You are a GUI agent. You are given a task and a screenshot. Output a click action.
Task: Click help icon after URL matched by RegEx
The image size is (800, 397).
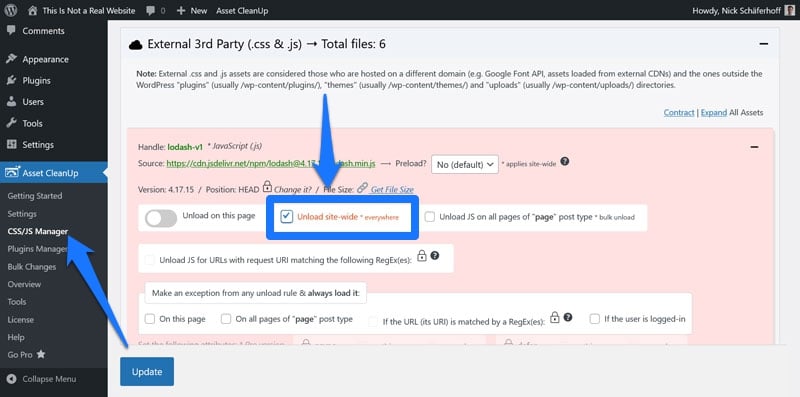567,317
